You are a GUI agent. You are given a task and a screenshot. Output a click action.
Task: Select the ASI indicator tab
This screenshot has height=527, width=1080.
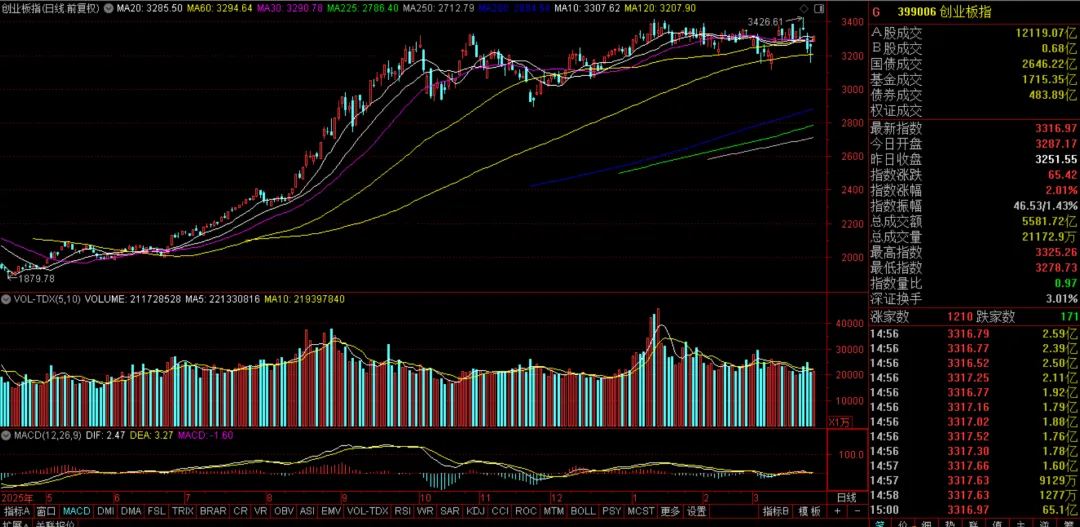tap(308, 511)
